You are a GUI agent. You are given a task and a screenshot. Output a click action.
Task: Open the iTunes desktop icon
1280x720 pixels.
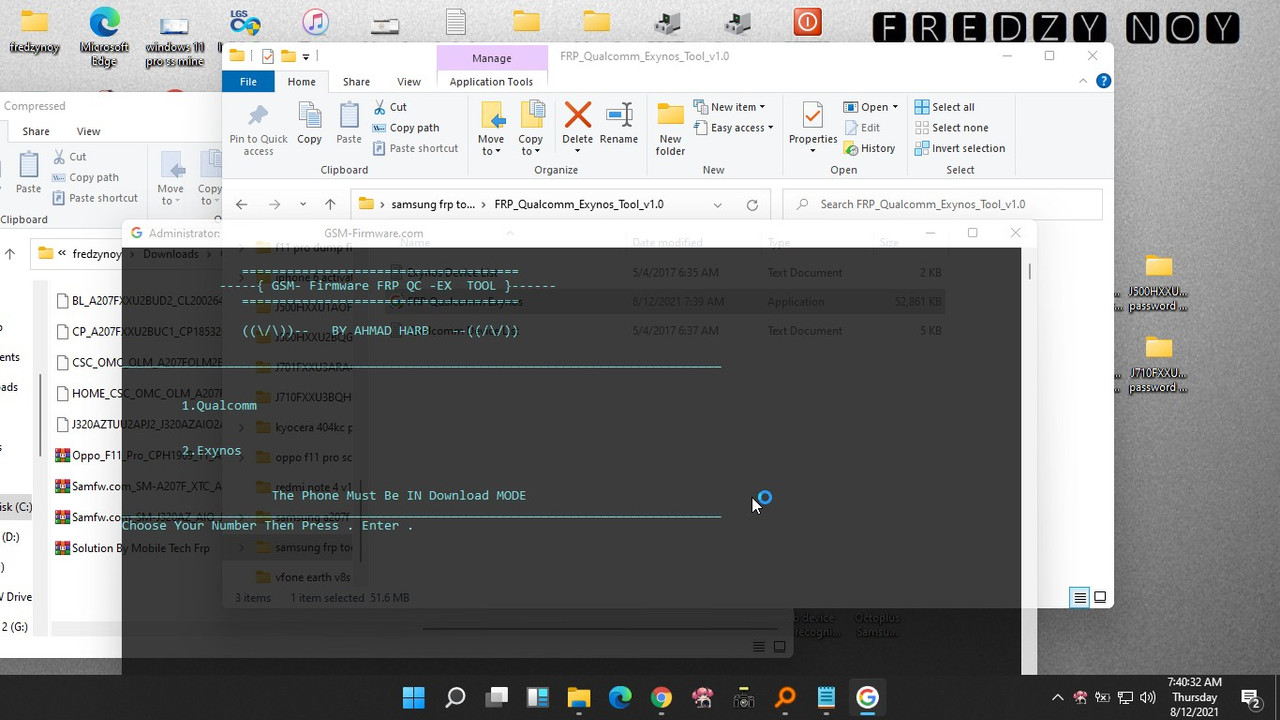click(x=315, y=22)
